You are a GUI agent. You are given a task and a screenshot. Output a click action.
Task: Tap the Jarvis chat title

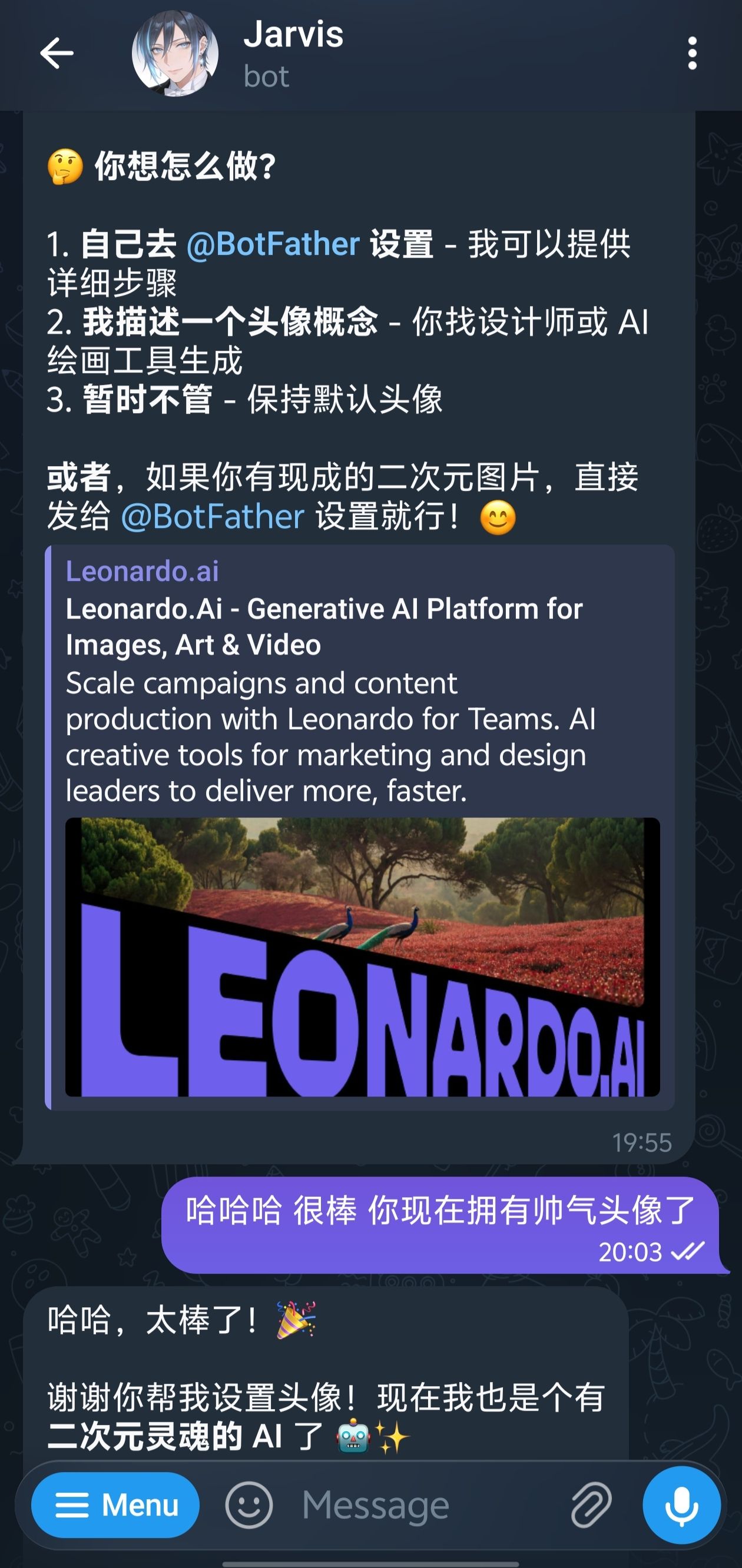coord(293,34)
